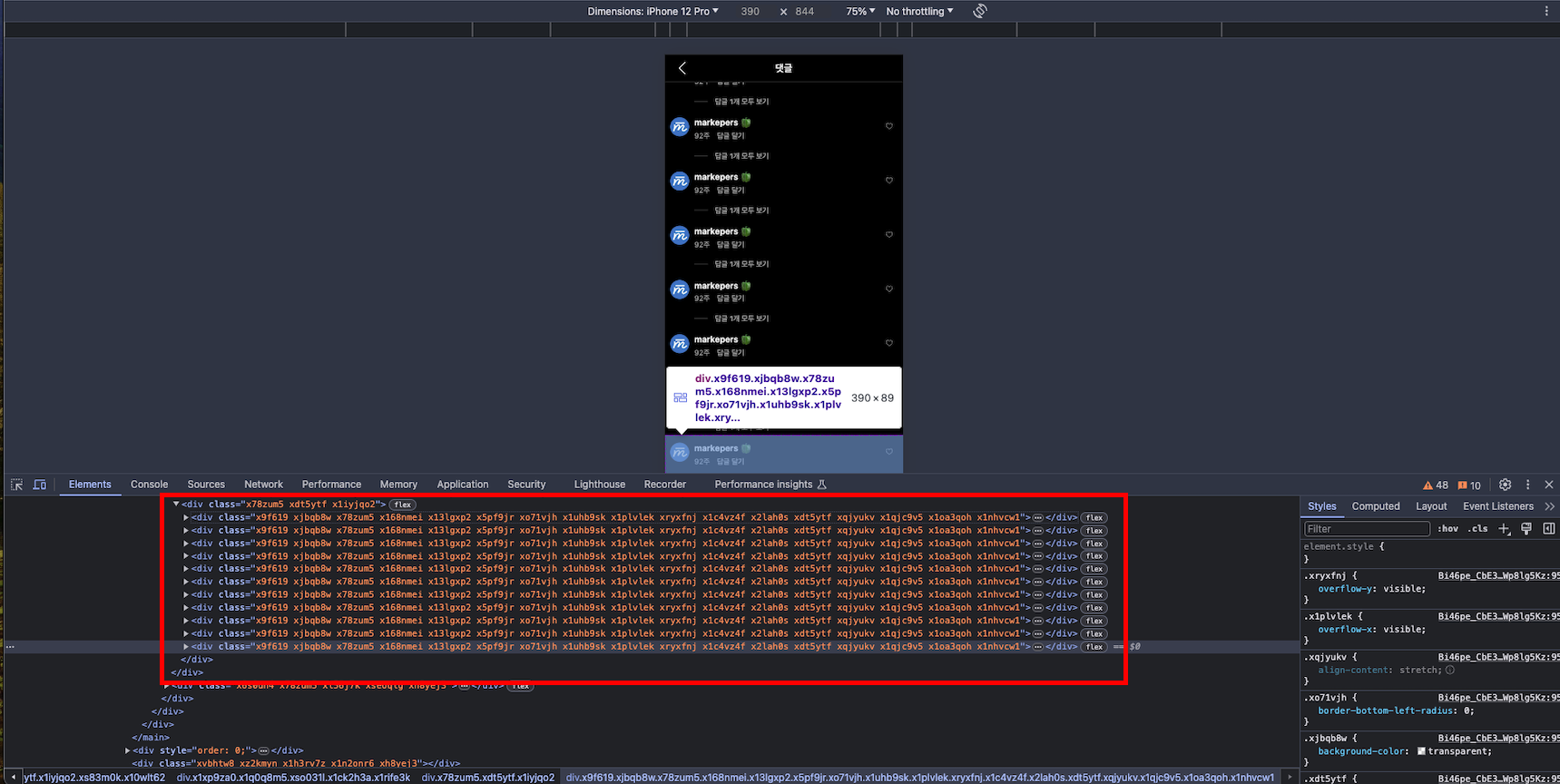Show more Styles pane tabs via chevrons
1560x784 pixels.
click(1549, 506)
